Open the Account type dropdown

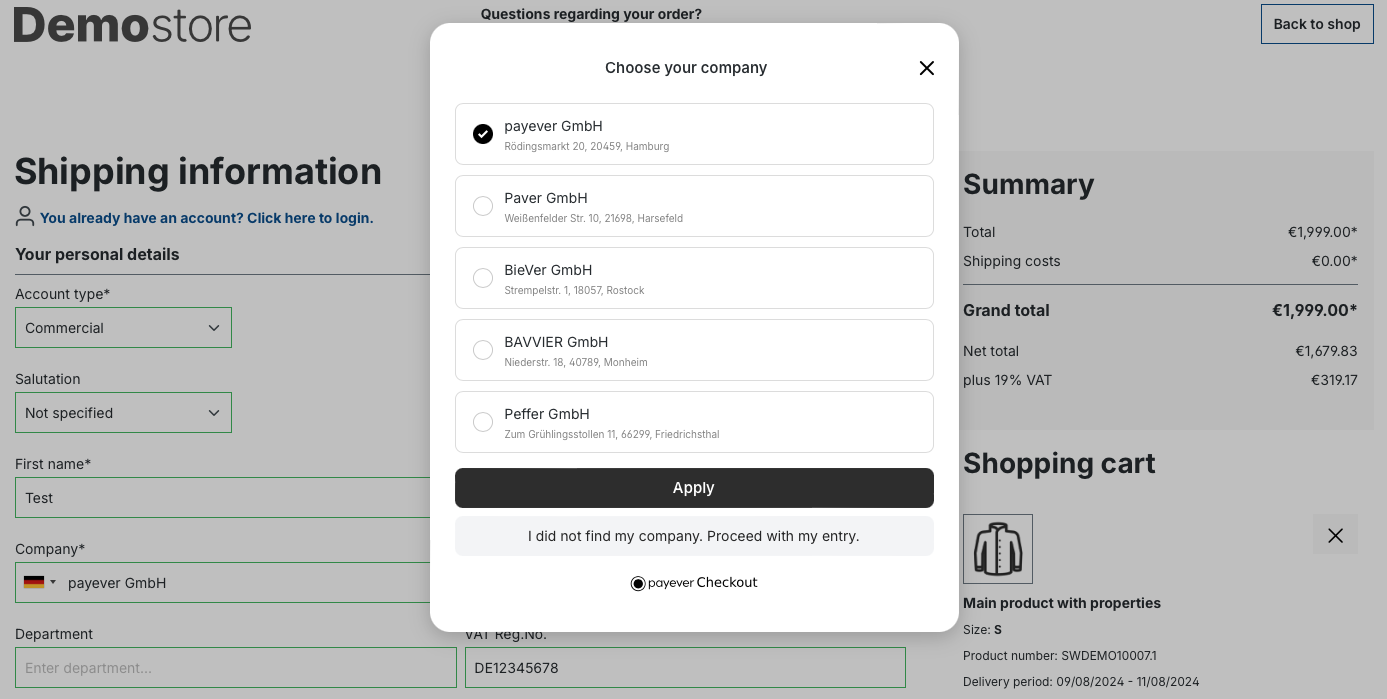coord(123,328)
